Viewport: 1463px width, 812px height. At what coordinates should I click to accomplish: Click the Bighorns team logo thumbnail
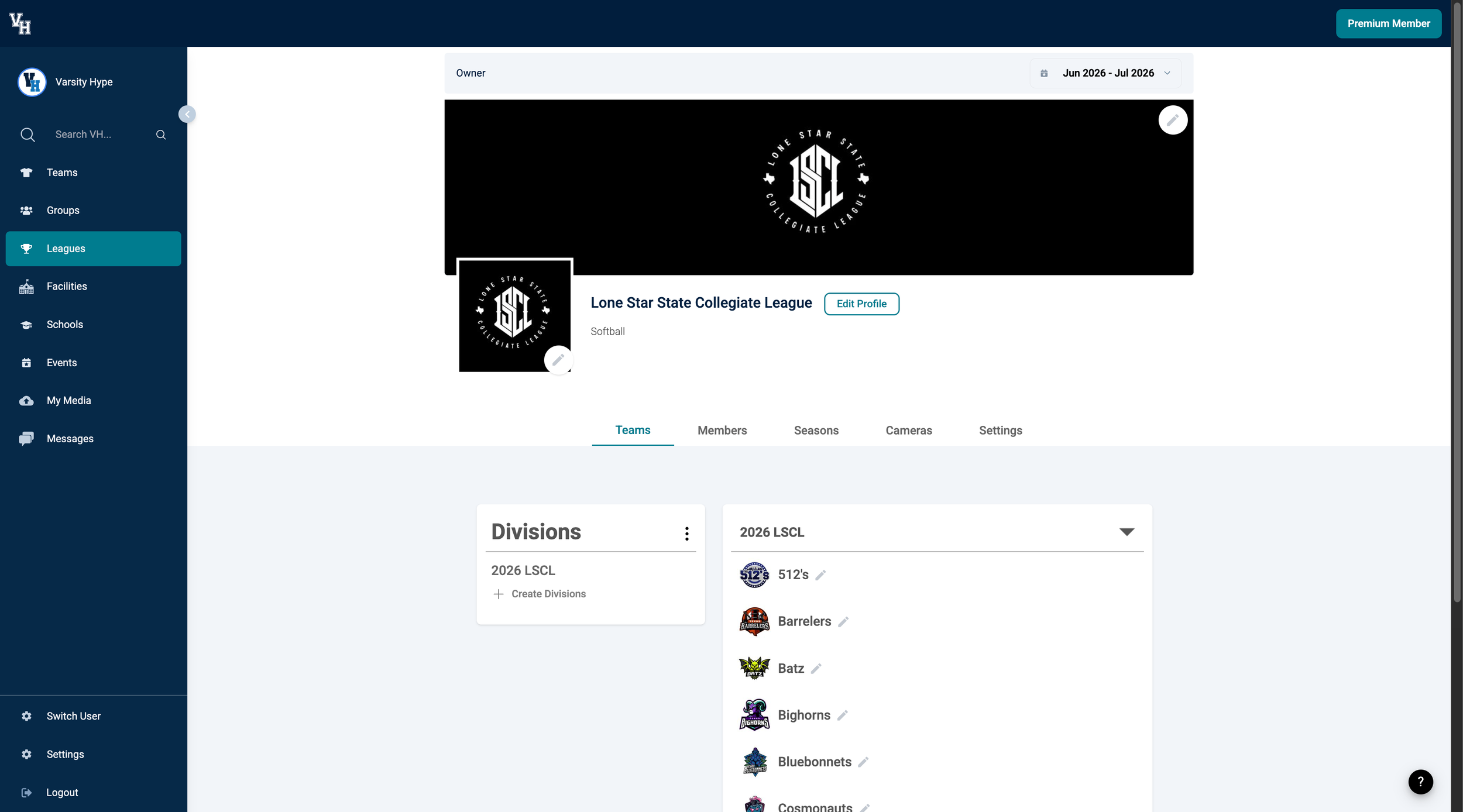[x=754, y=715]
